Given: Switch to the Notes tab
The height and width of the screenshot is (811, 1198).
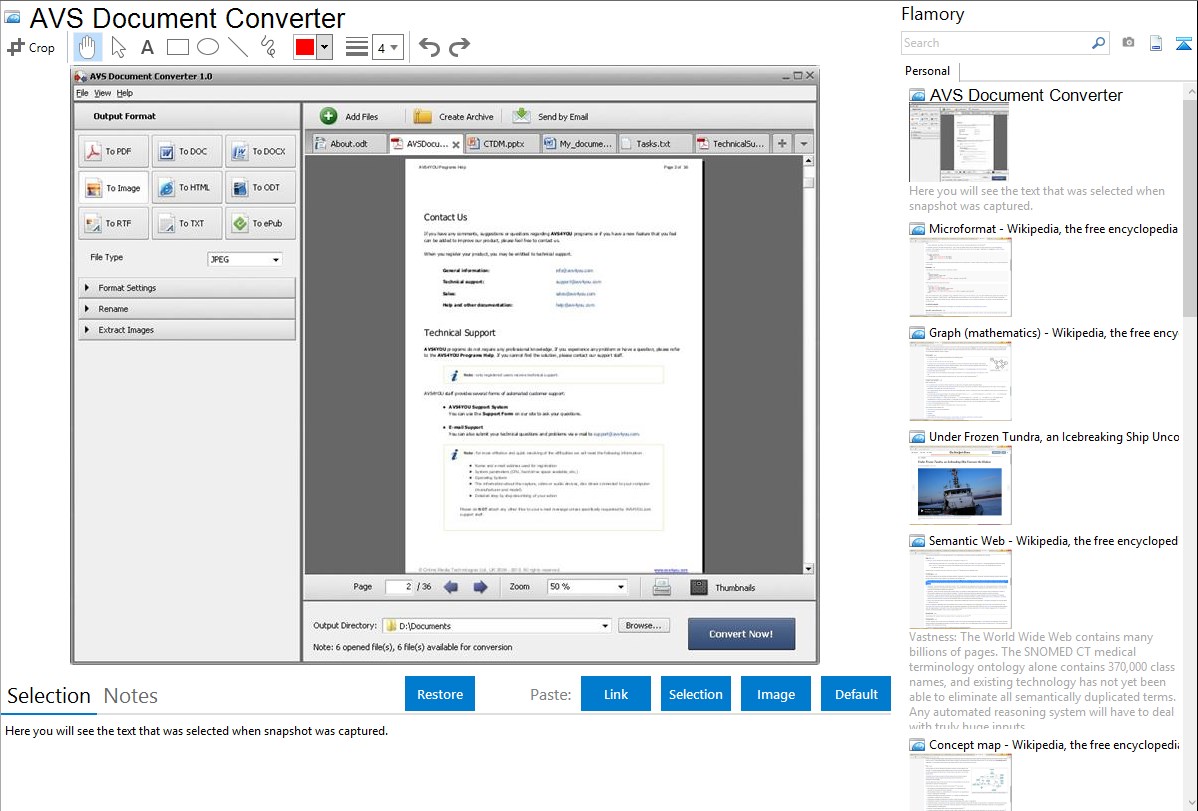Looking at the screenshot, I should coord(131,696).
